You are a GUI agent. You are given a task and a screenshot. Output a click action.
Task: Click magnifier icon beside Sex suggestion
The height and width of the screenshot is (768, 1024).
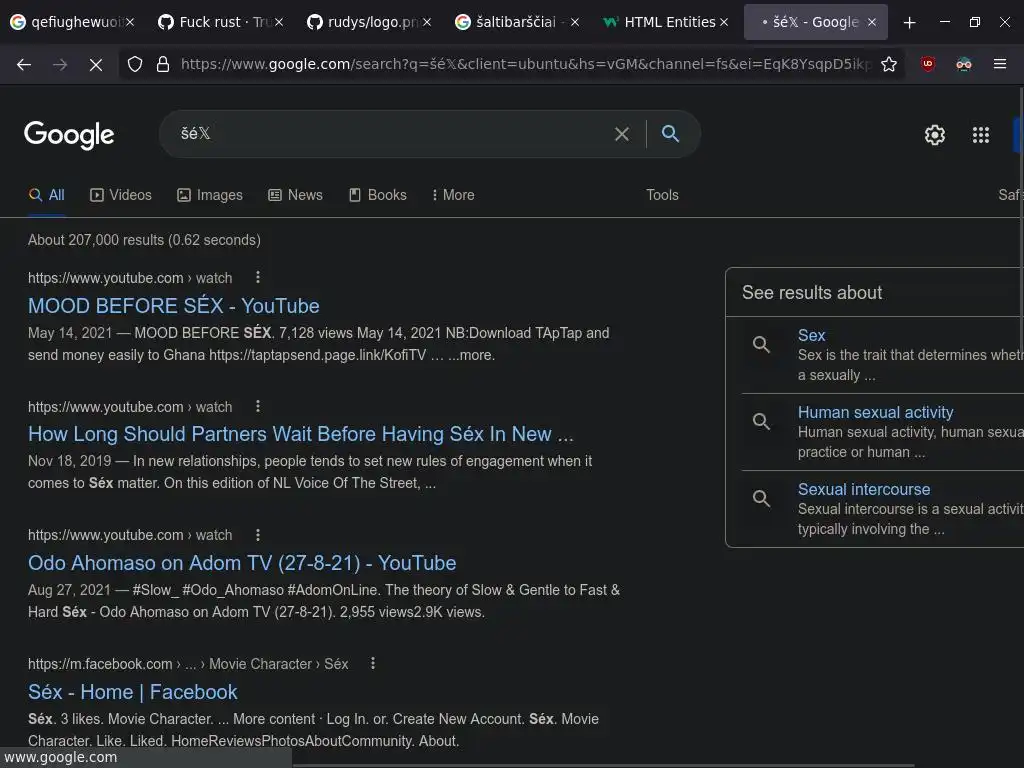coord(761,344)
